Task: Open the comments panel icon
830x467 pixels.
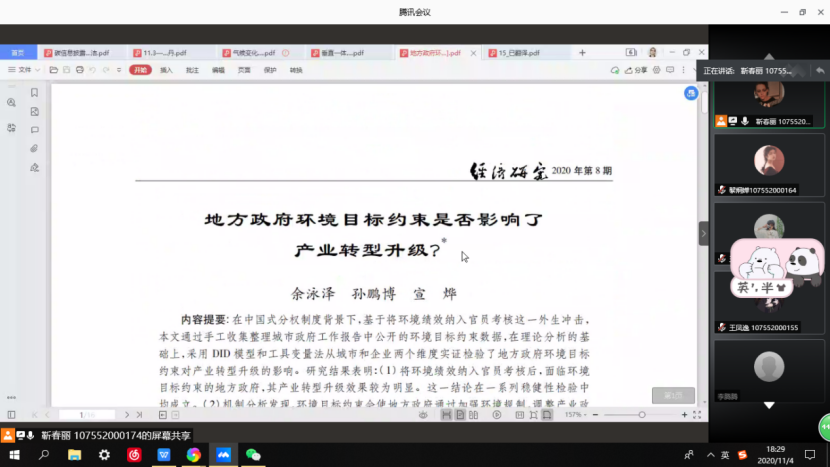Action: point(34,130)
